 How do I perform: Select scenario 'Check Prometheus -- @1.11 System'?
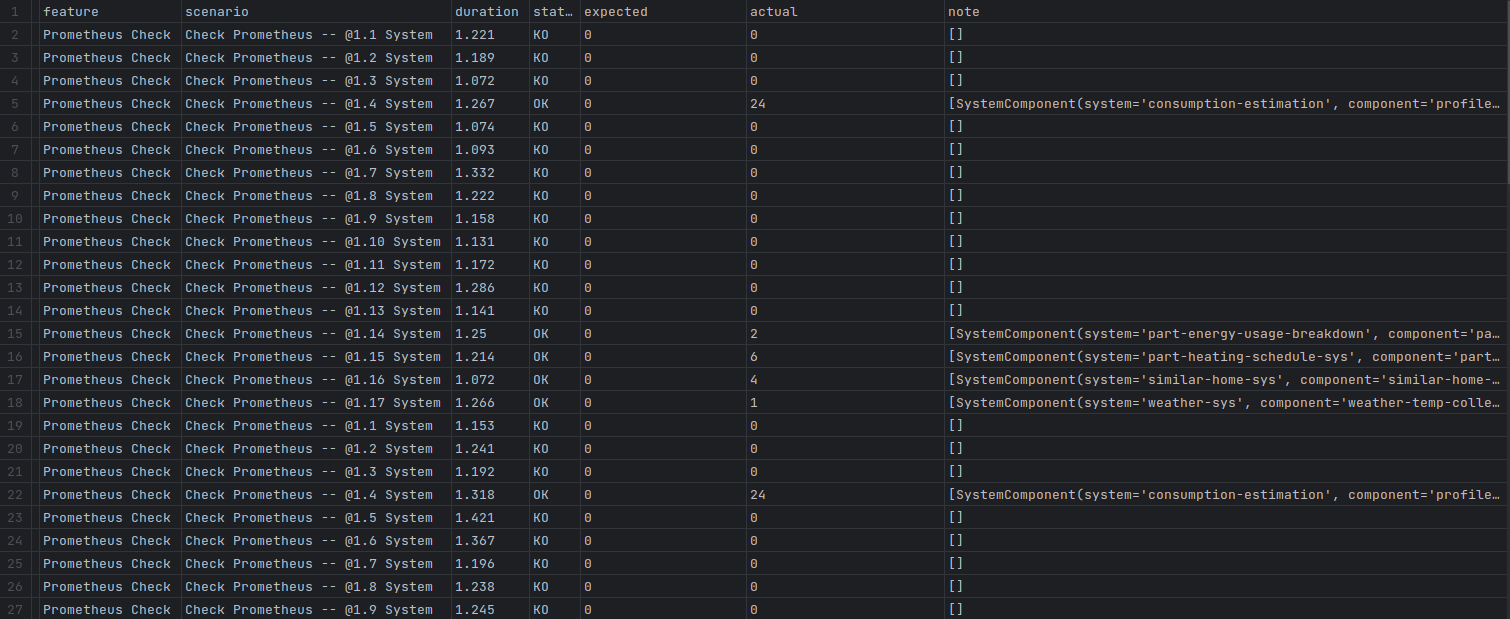(x=313, y=265)
